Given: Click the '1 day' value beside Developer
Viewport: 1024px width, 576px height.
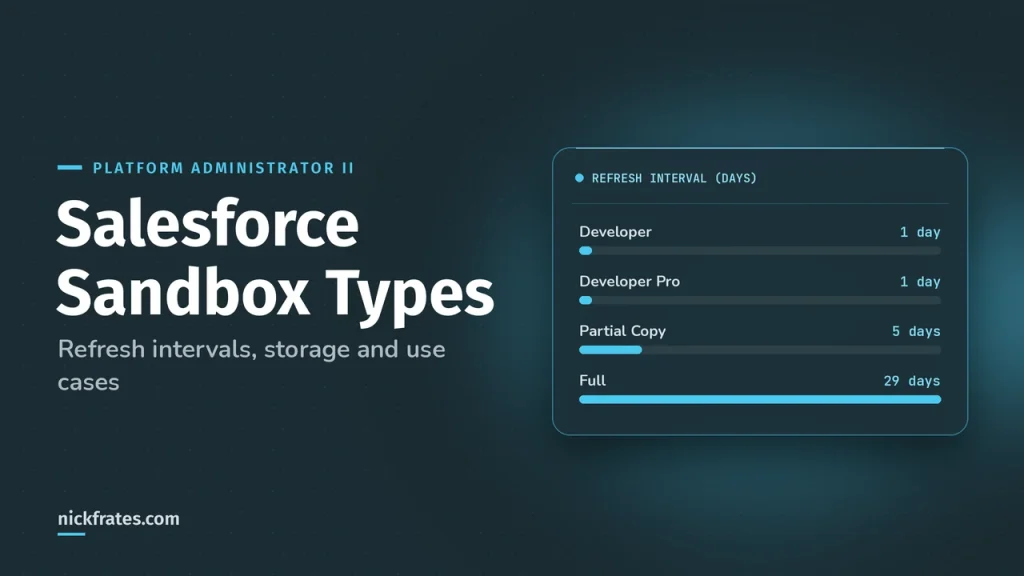Looking at the screenshot, I should click(920, 232).
